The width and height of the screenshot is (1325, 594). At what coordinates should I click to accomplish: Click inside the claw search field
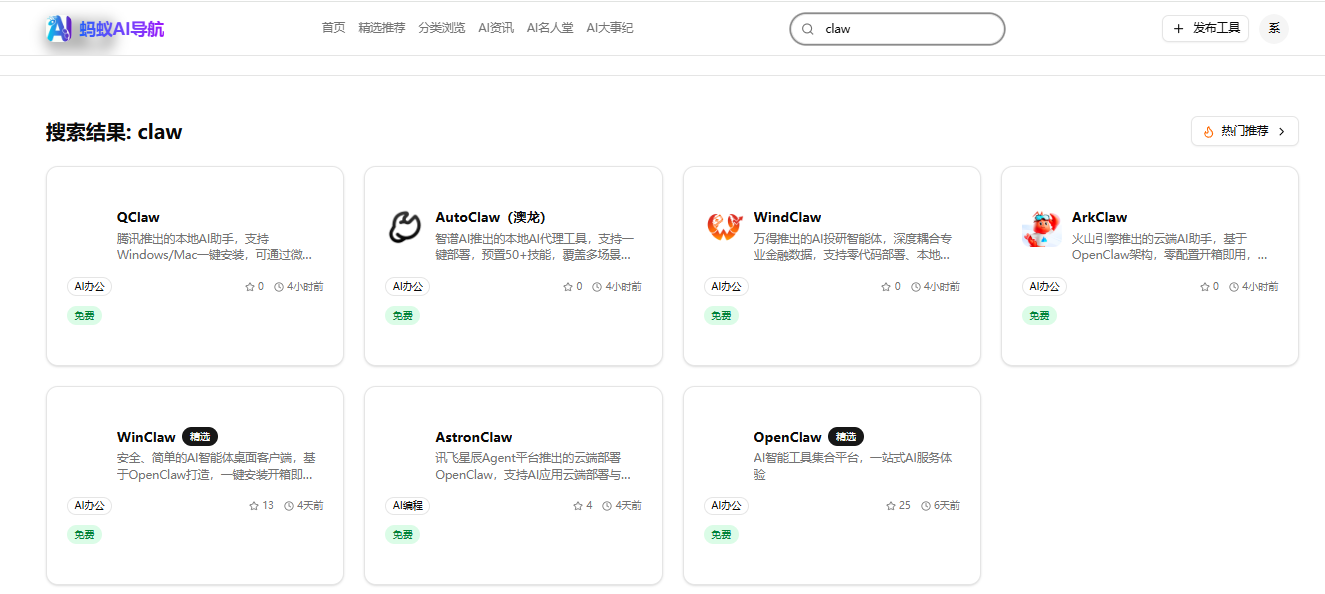coord(900,28)
